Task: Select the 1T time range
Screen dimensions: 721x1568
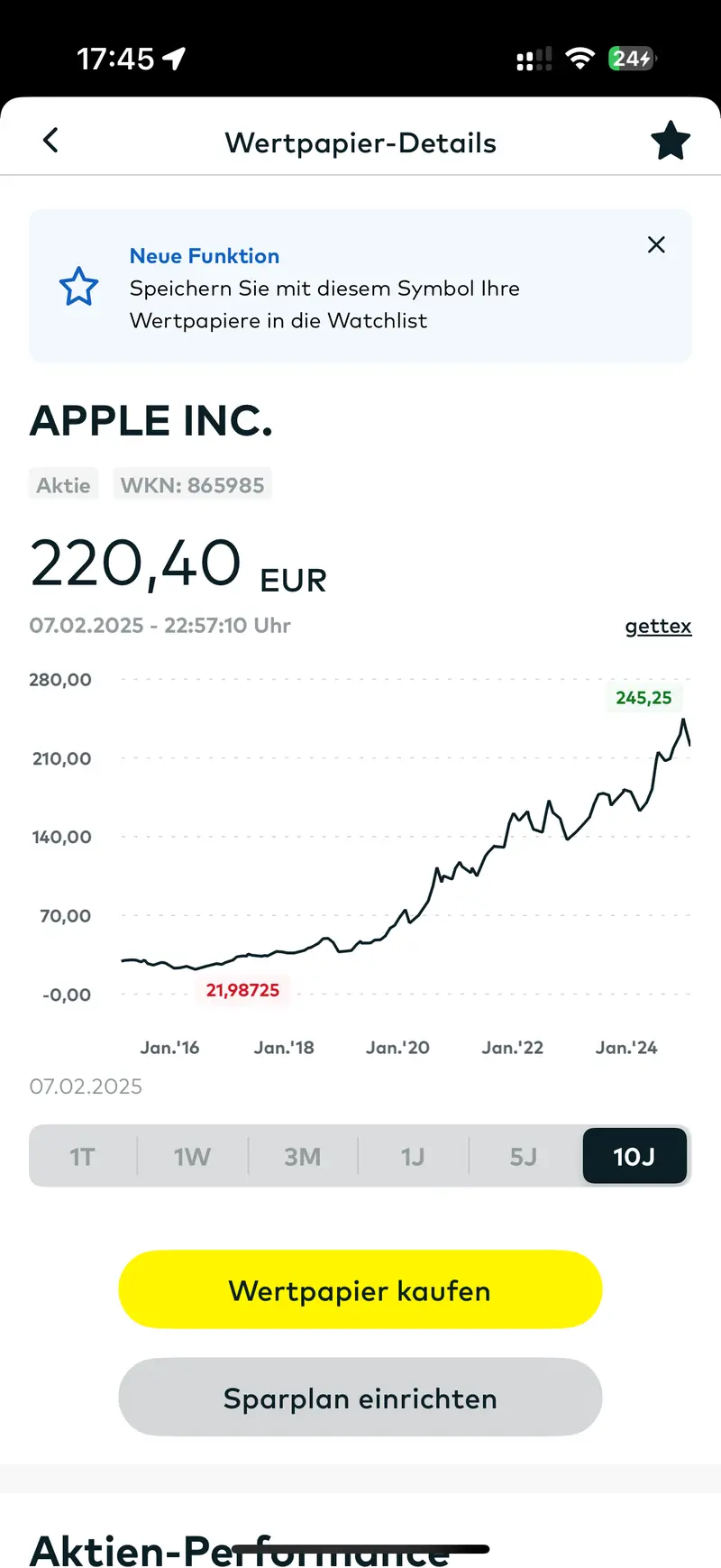Action: tap(83, 1156)
